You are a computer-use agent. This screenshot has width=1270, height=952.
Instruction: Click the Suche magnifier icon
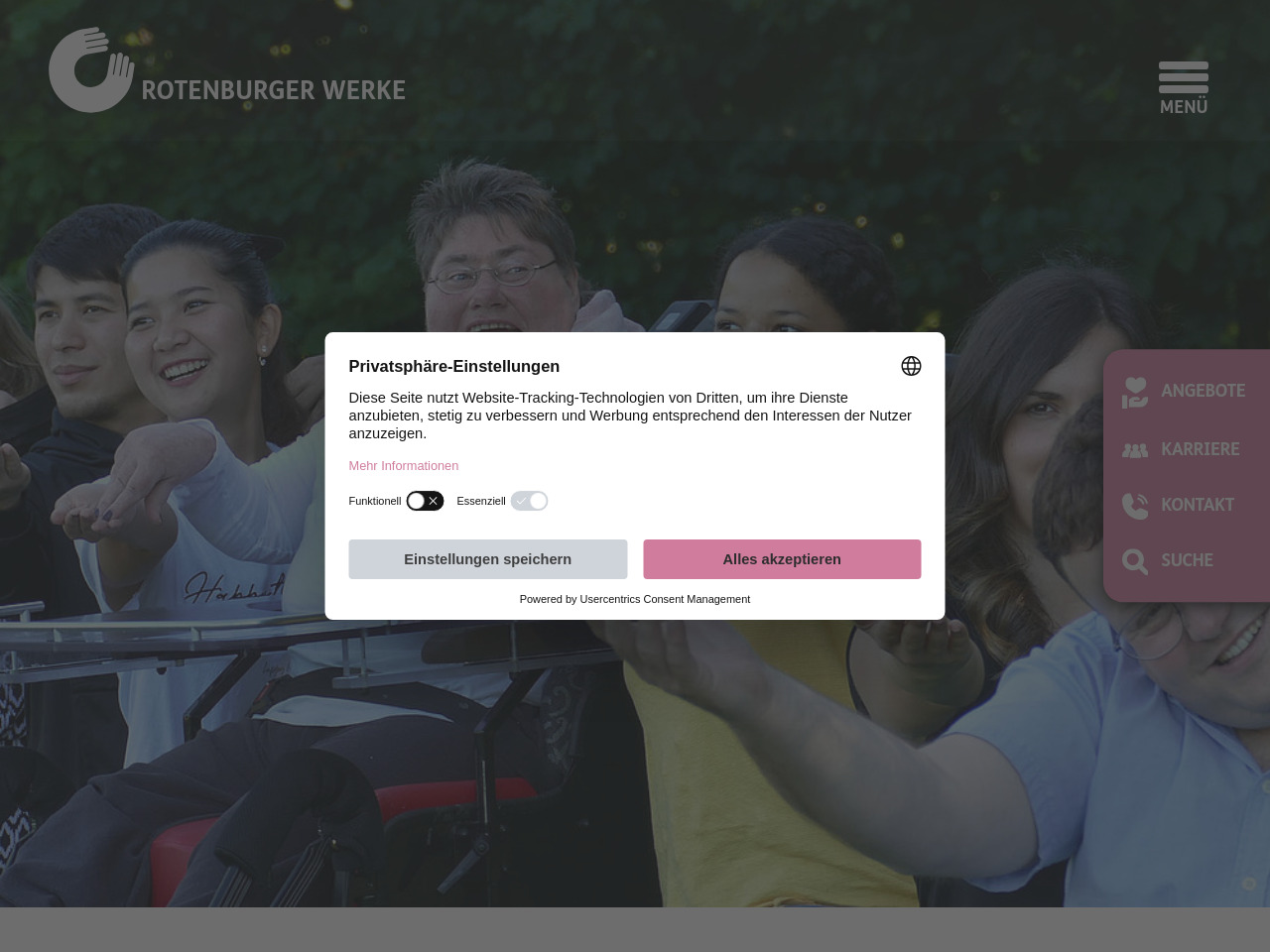(1135, 561)
